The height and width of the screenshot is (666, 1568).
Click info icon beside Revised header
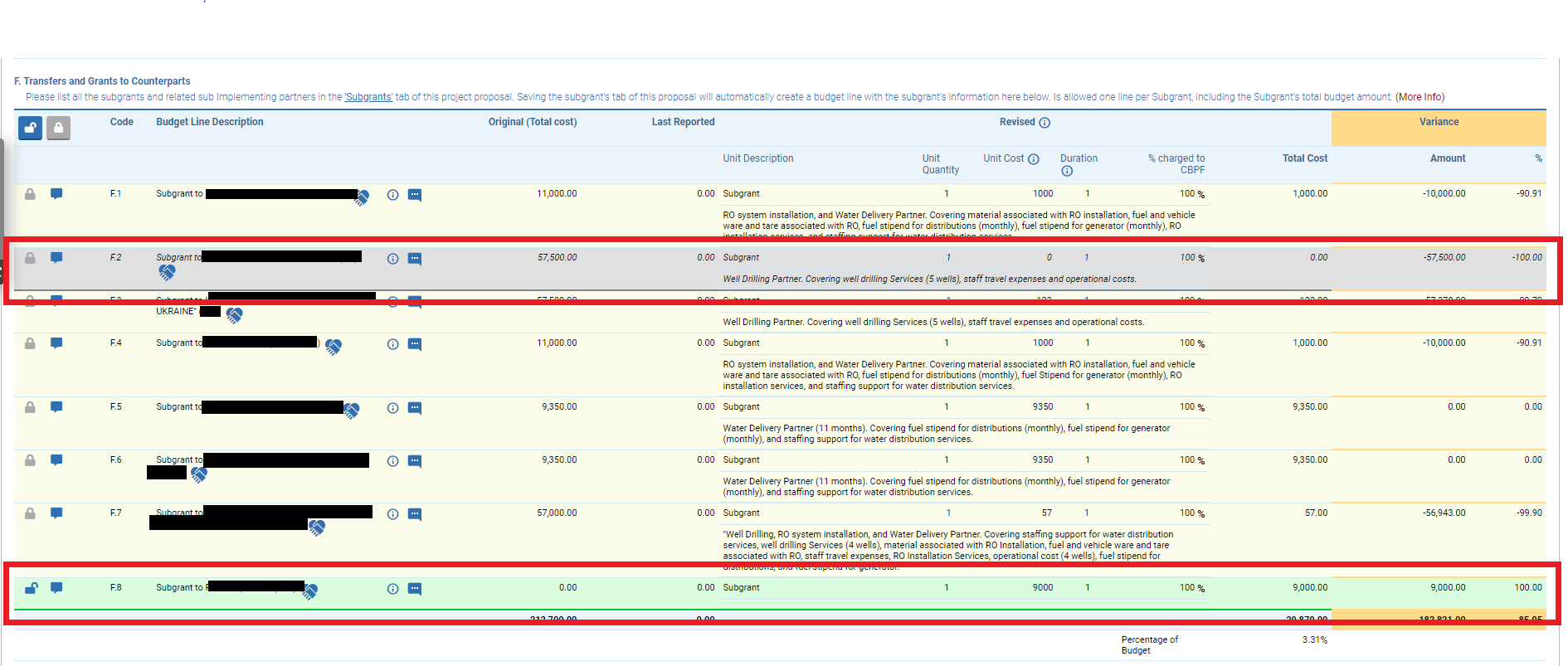point(1045,123)
